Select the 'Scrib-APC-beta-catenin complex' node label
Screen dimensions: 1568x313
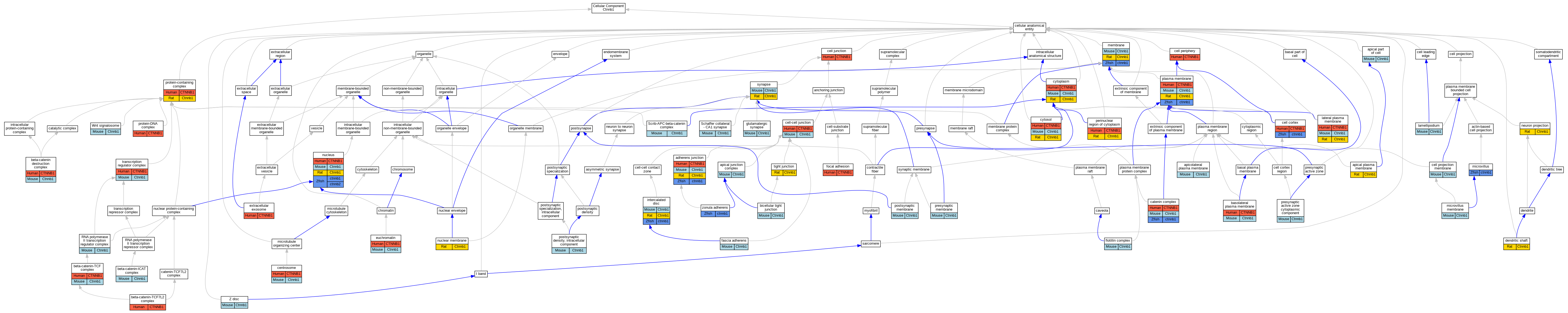[667, 125]
